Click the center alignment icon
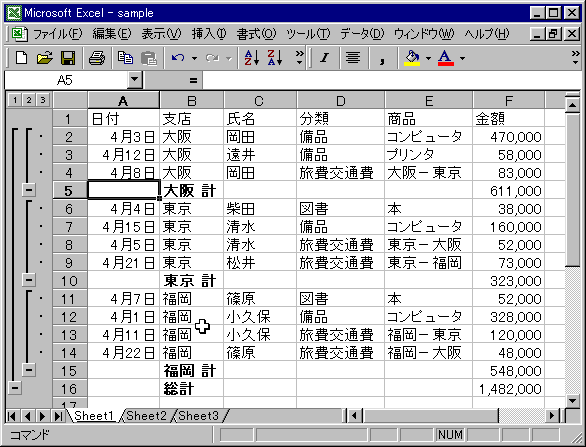This screenshot has height=447, width=586. coord(353,58)
